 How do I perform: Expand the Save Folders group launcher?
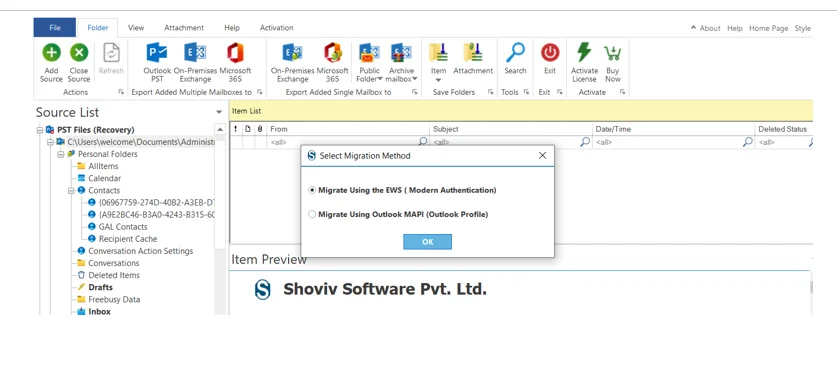point(491,92)
